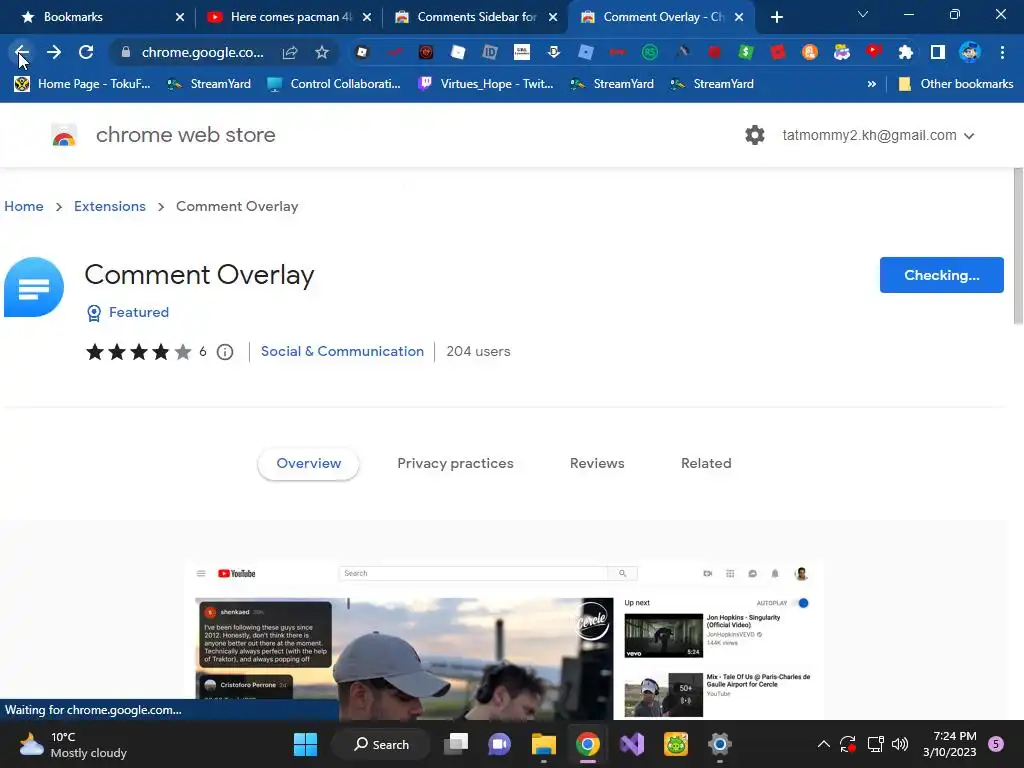This screenshot has height=768, width=1024.
Task: Click the ID extension icon
Action: (x=490, y=52)
